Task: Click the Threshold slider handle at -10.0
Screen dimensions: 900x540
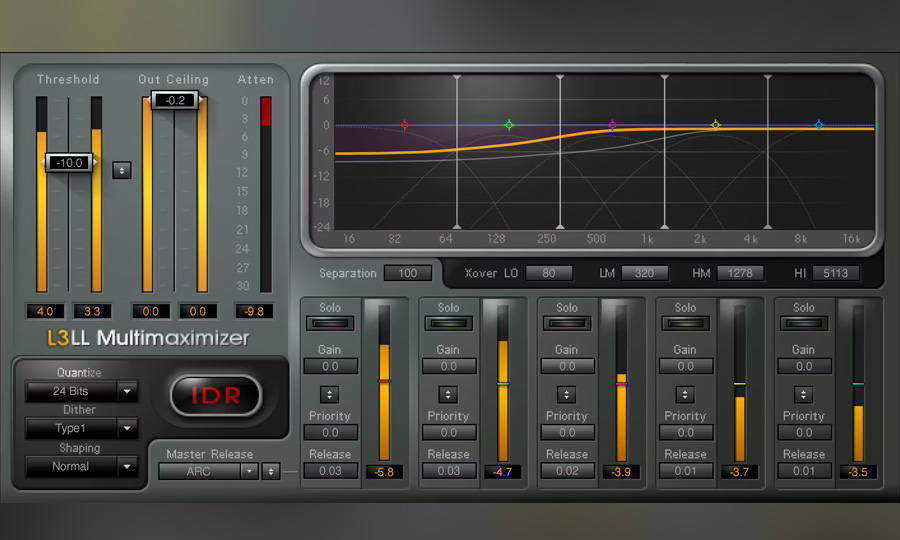Action: 69,162
